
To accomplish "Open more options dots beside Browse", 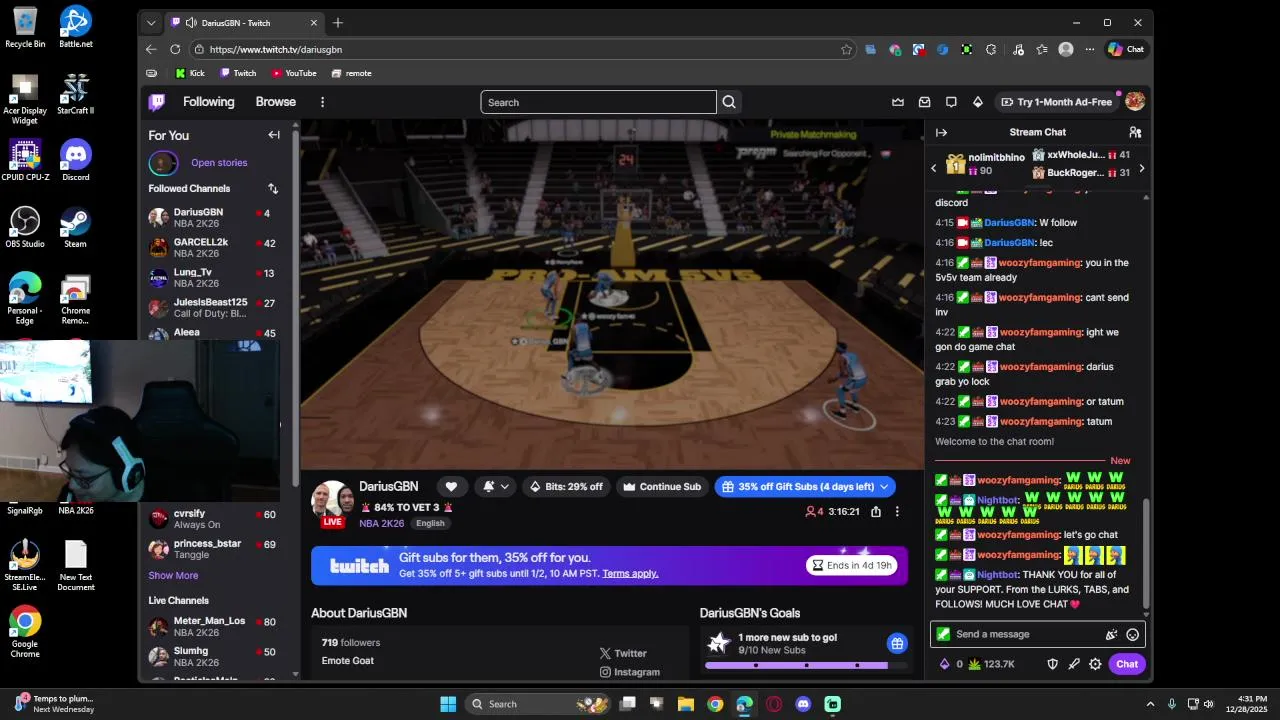I will [x=322, y=102].
